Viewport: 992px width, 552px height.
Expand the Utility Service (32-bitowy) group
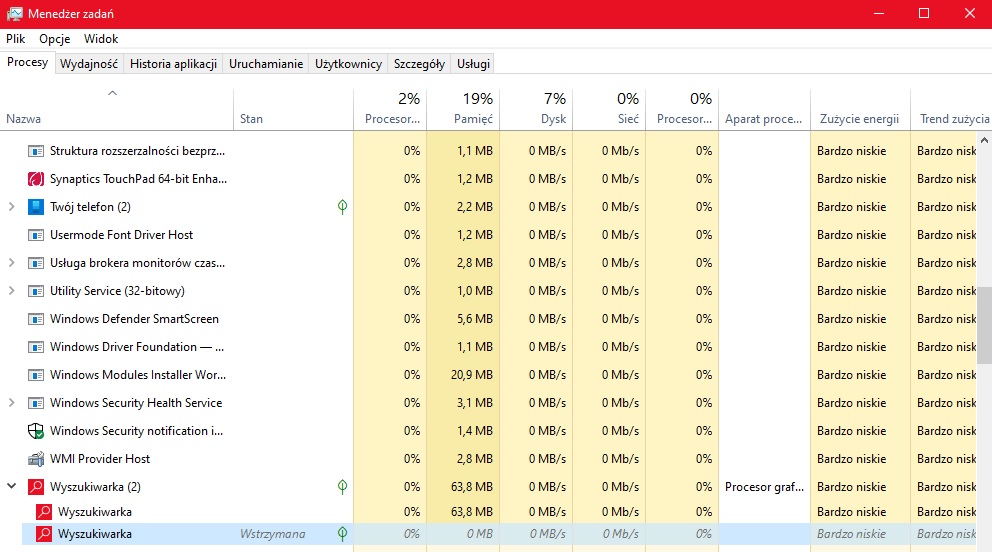[11, 291]
